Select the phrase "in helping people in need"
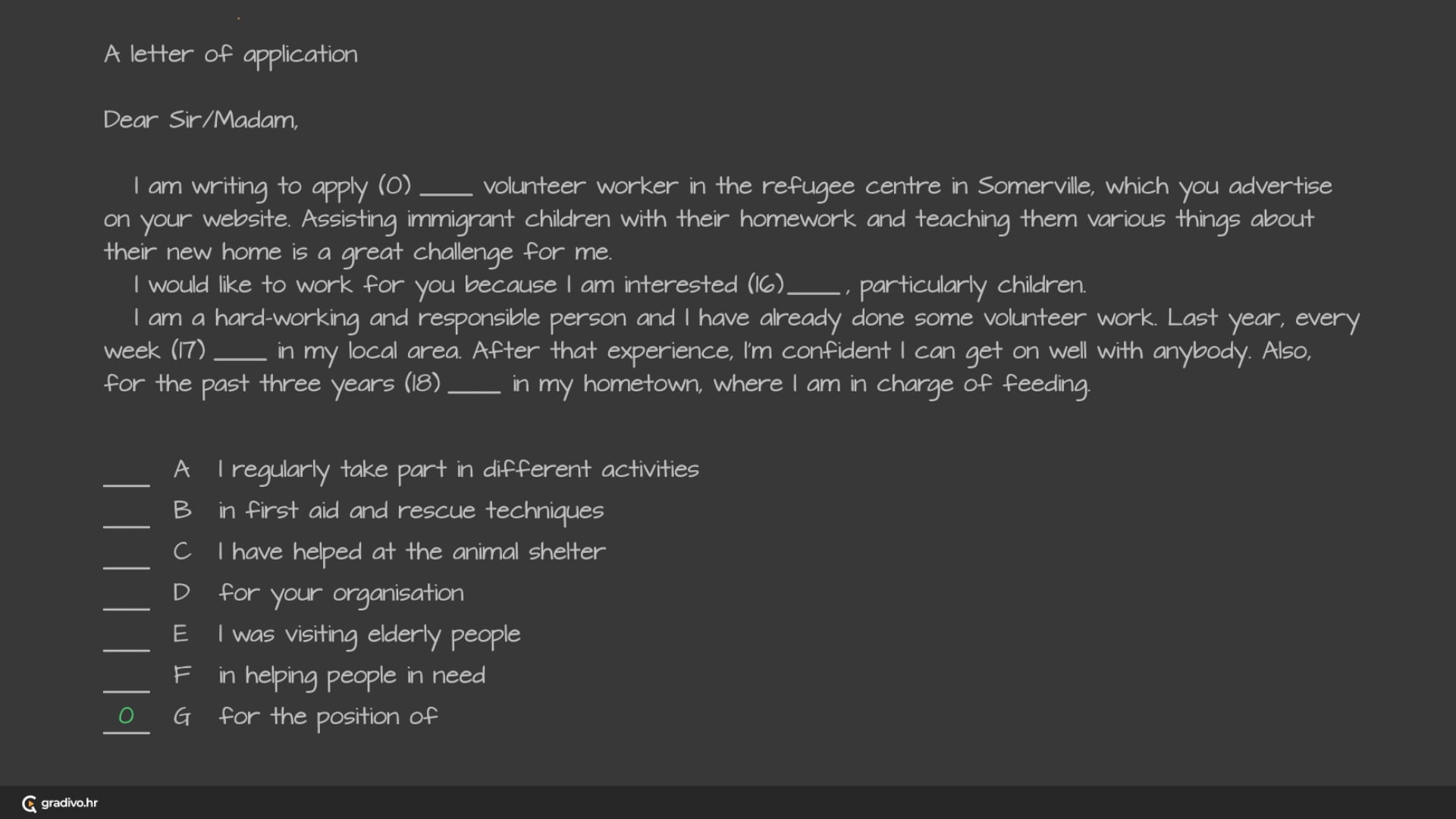The height and width of the screenshot is (819, 1456). (351, 676)
